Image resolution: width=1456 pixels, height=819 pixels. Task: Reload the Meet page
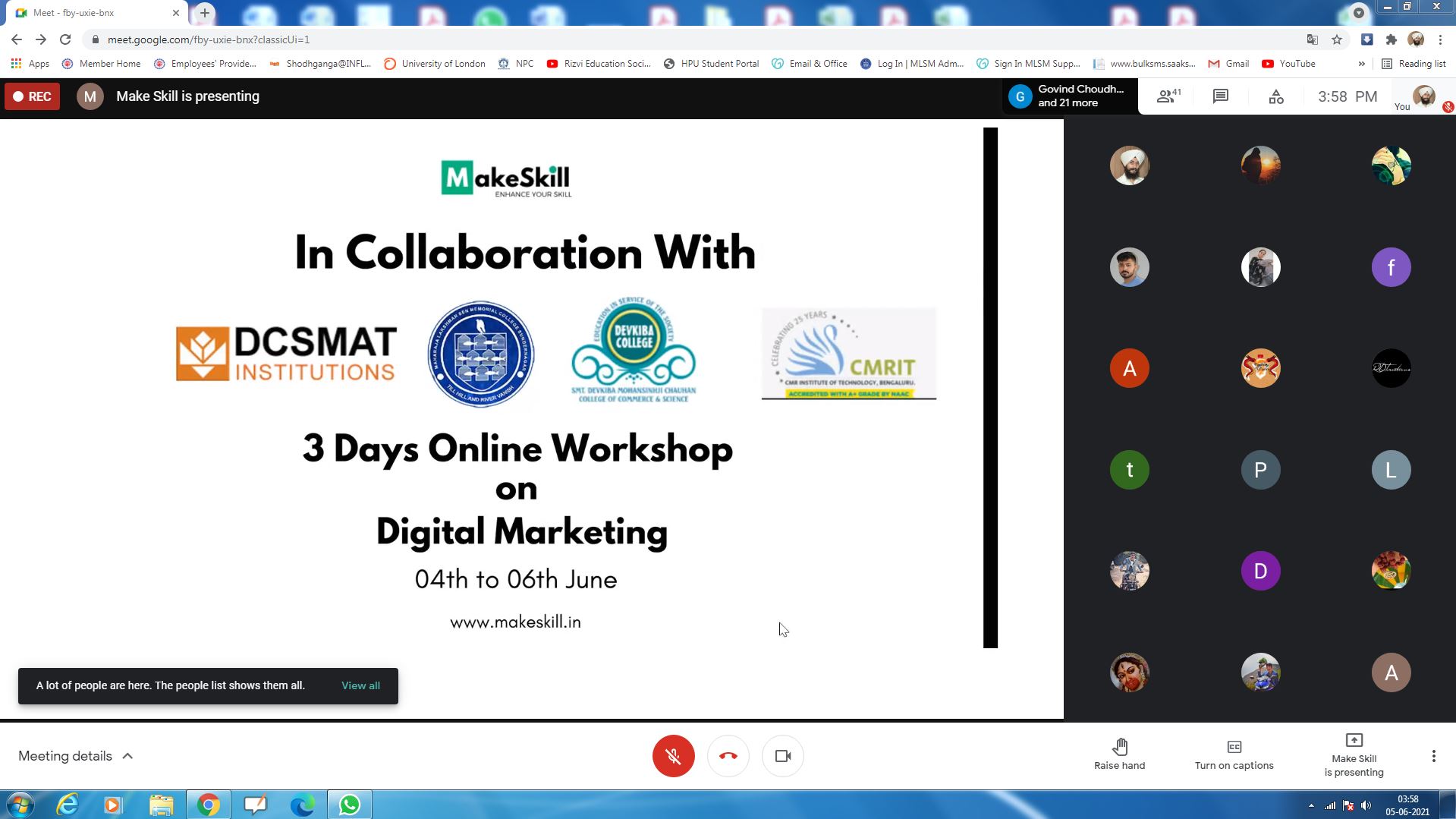coord(65,39)
